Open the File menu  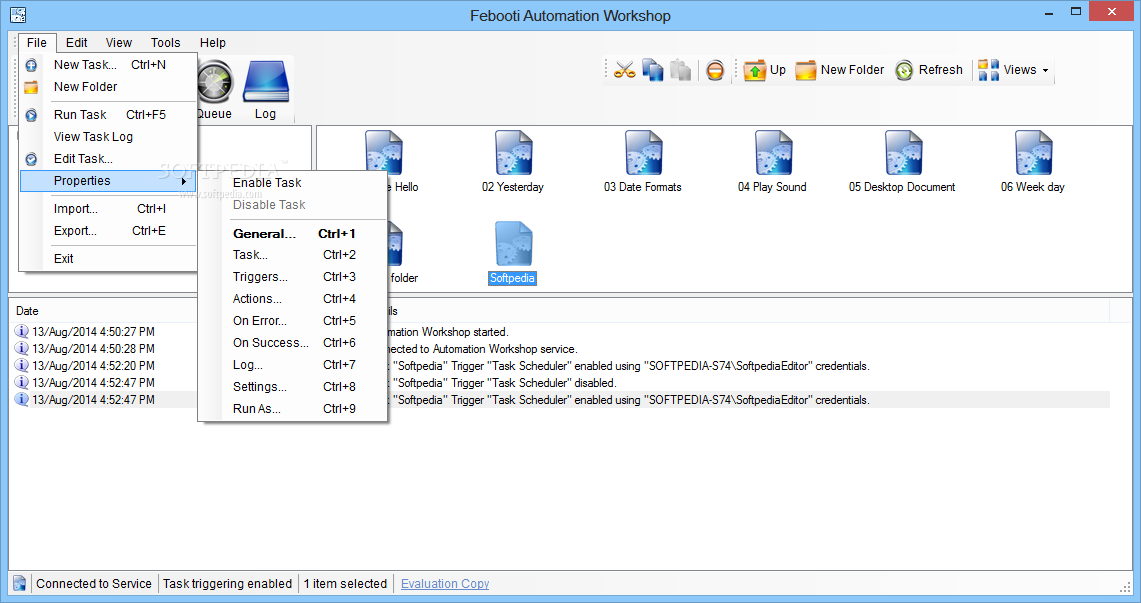pos(36,42)
